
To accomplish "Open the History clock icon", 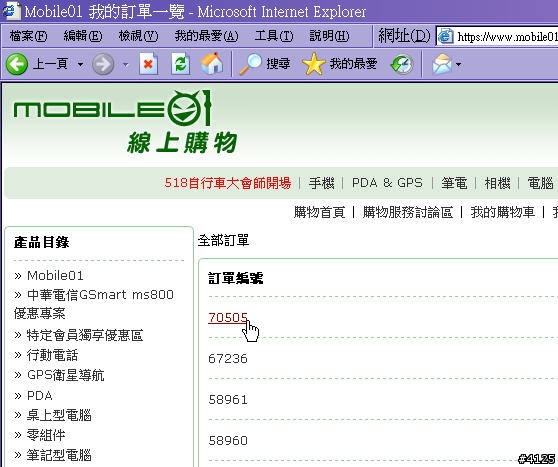I will point(402,64).
